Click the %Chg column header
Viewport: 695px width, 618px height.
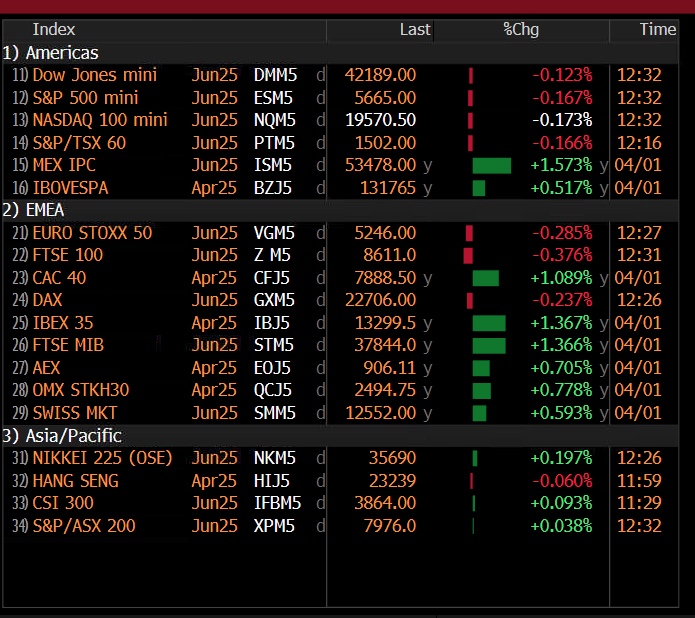coord(521,30)
